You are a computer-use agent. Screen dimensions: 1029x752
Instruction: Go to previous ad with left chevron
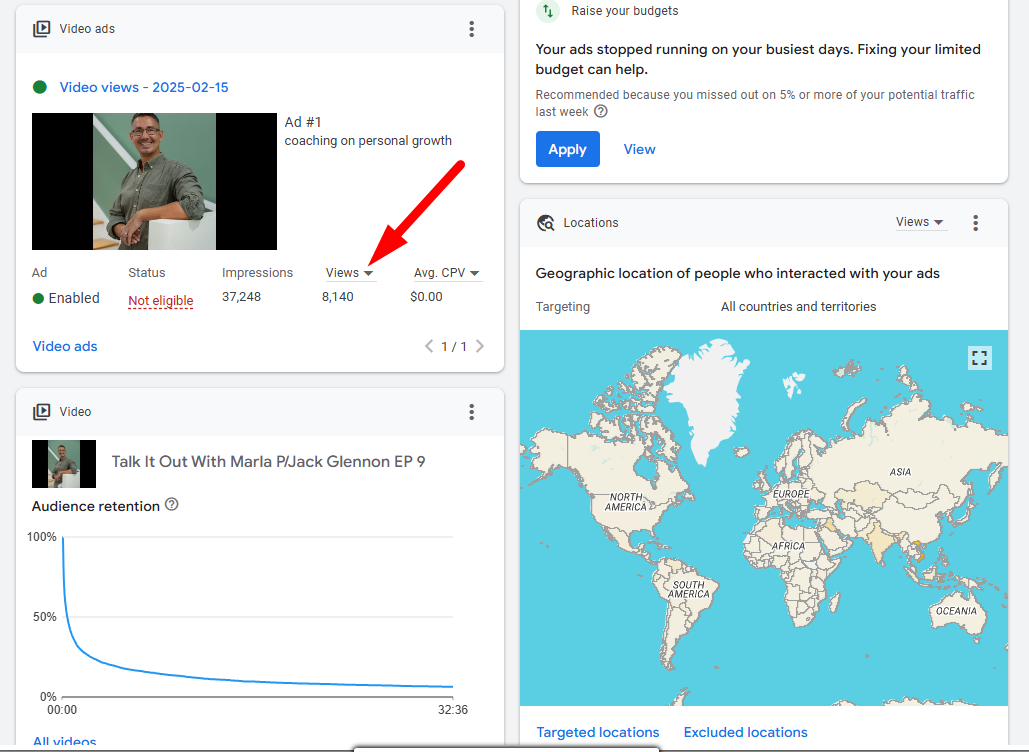tap(429, 347)
